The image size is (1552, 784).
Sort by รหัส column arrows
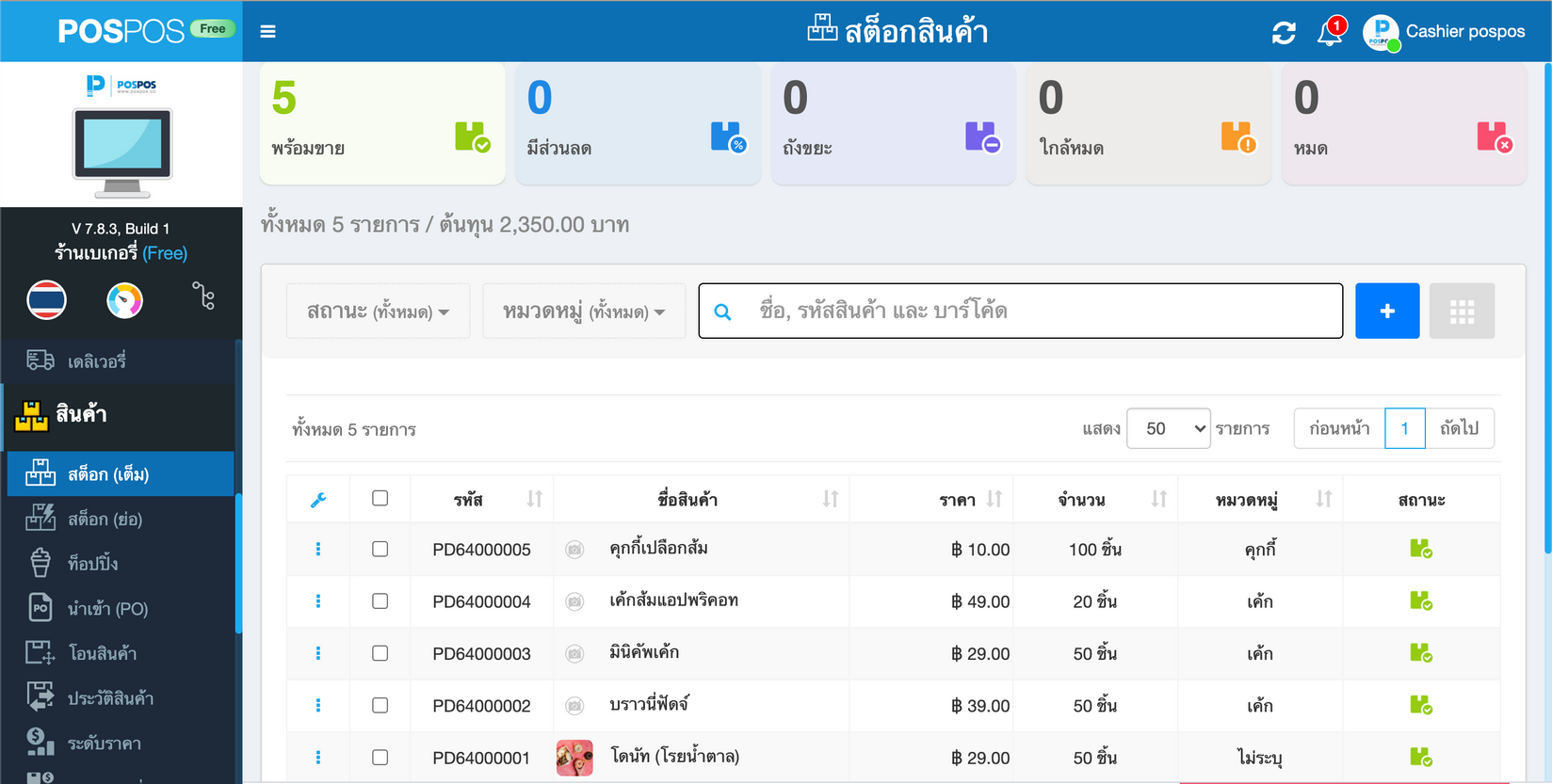pos(534,499)
